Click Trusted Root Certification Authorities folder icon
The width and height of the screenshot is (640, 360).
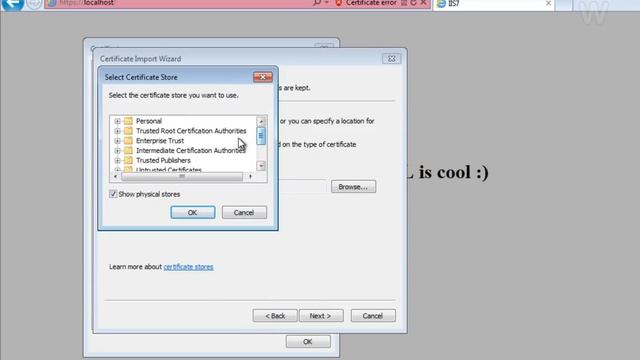[x=128, y=131]
